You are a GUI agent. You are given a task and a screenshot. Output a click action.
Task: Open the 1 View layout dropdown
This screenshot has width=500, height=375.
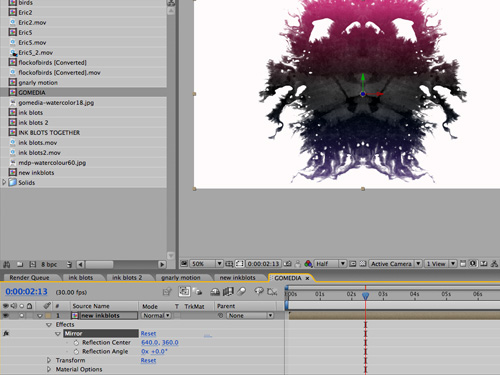pos(441,264)
